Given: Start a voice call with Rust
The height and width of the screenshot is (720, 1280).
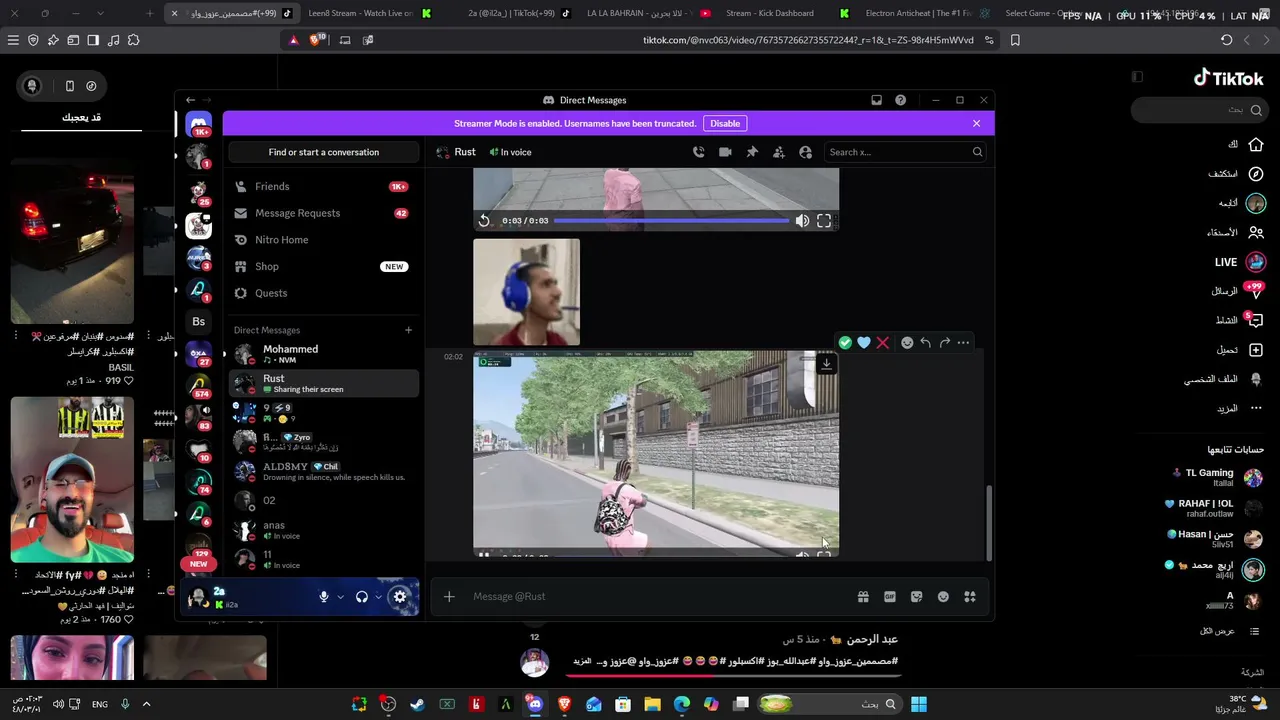Looking at the screenshot, I should tap(698, 152).
